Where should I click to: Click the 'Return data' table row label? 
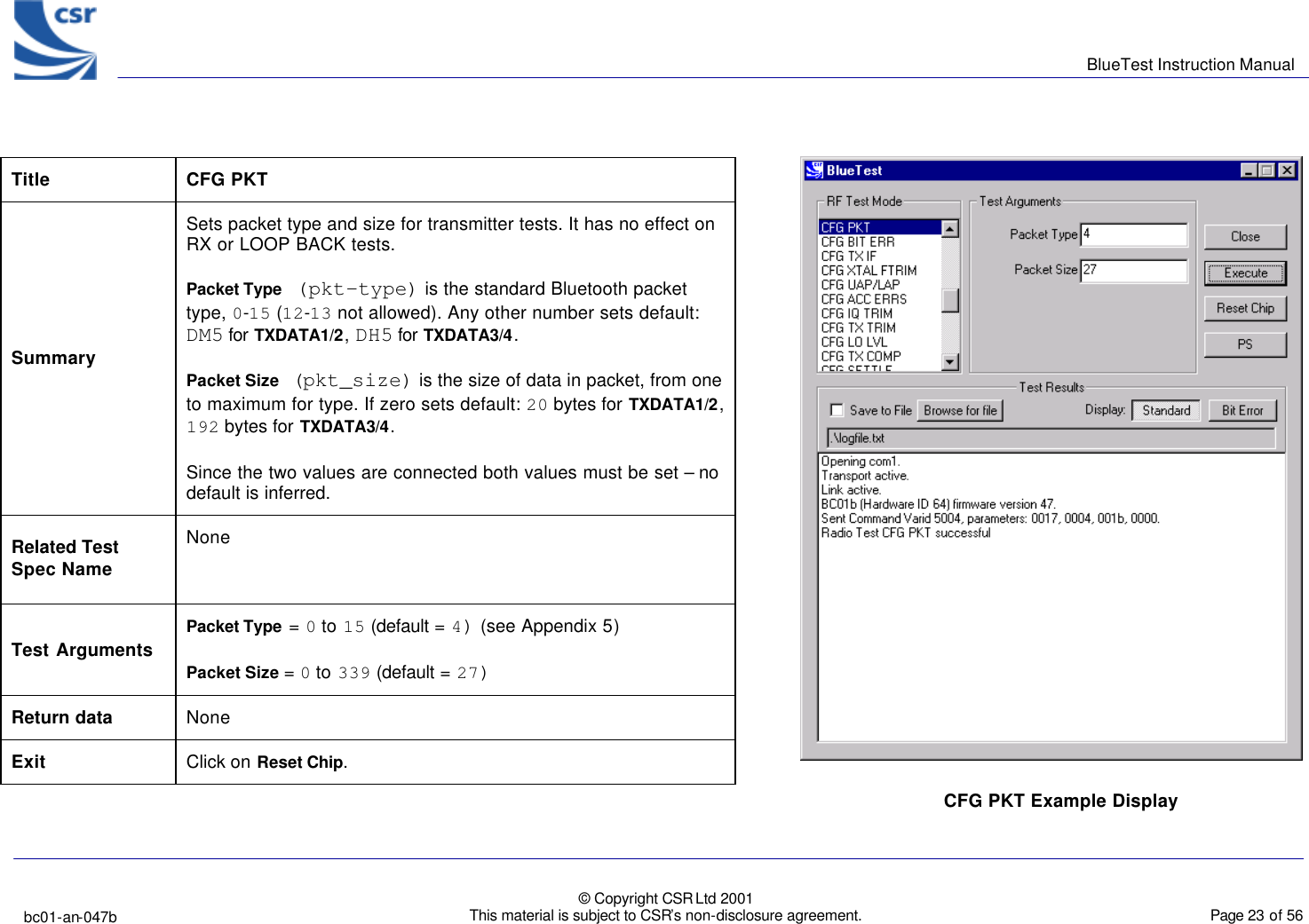[61, 717]
